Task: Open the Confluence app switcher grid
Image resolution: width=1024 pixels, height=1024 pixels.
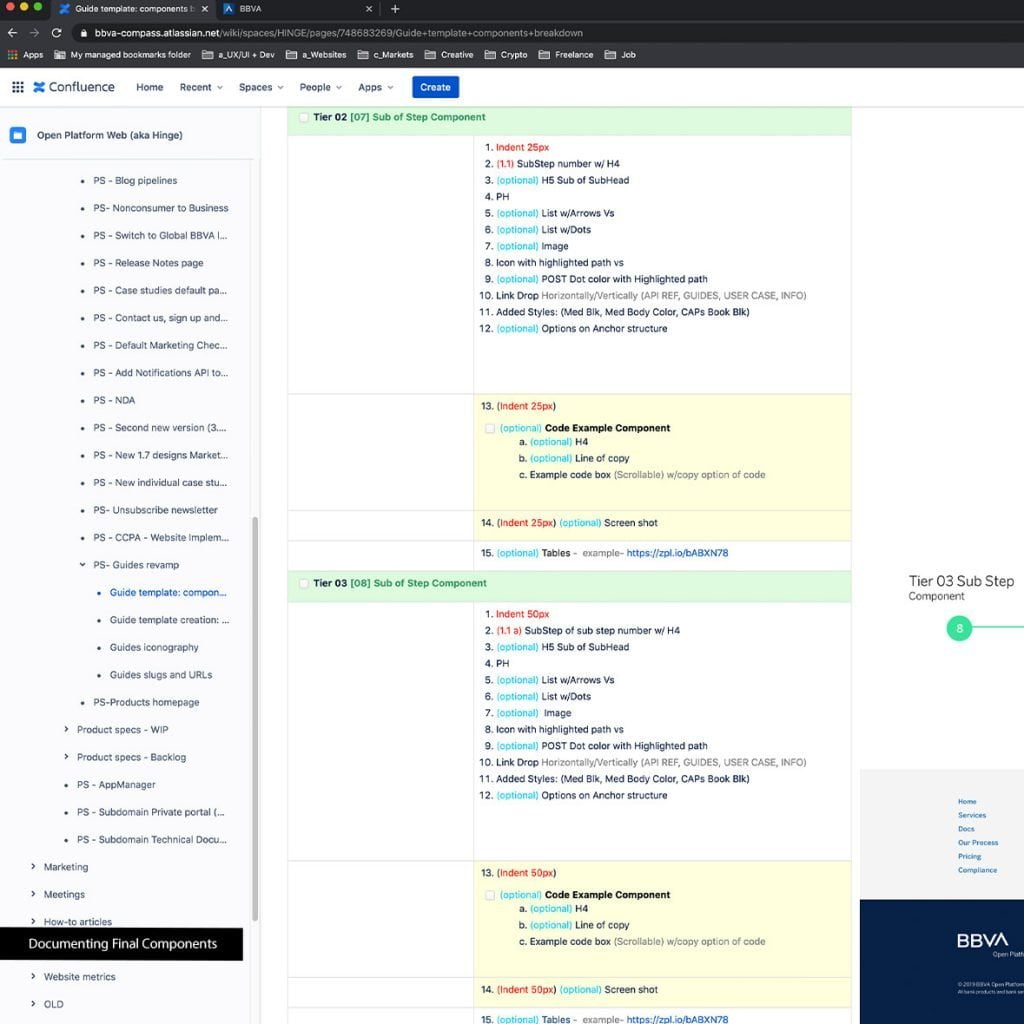Action: (x=17, y=87)
